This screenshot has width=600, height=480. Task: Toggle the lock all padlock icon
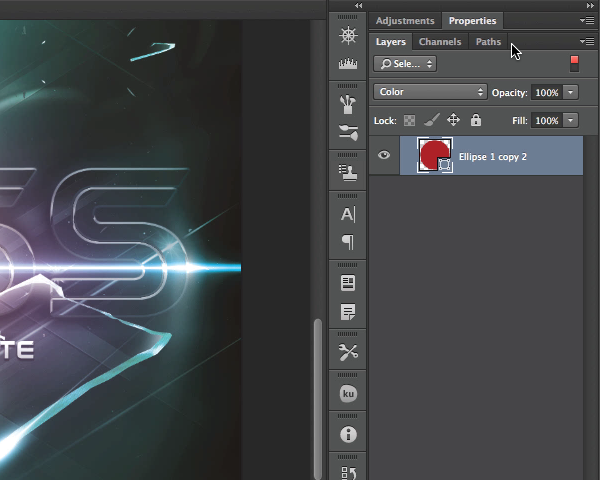[475, 120]
